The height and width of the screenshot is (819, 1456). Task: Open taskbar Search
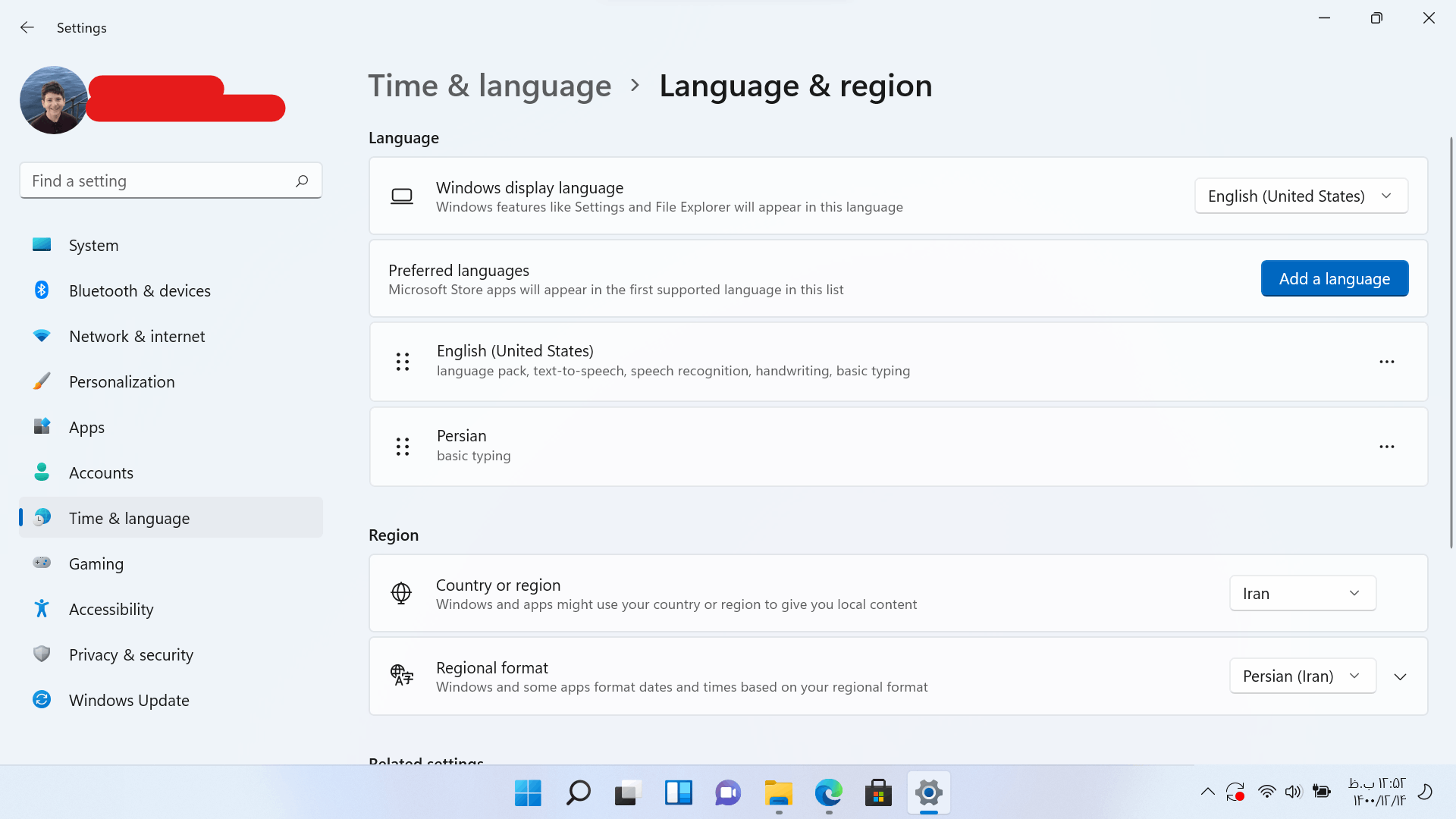pos(579,792)
